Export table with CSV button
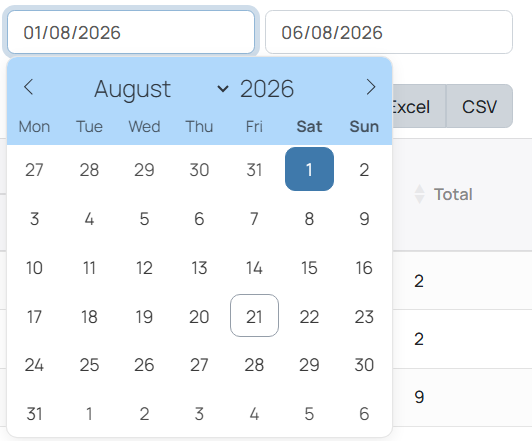Screen dimensions: 532x441 point(479,107)
